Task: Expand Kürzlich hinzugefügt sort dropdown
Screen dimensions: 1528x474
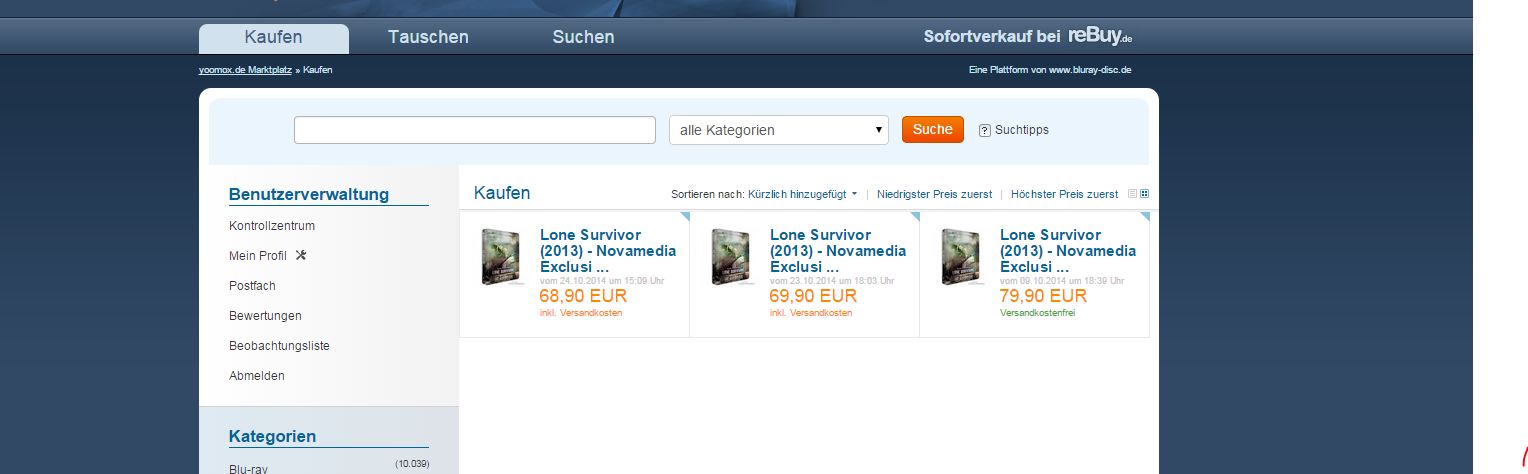Action: point(802,194)
